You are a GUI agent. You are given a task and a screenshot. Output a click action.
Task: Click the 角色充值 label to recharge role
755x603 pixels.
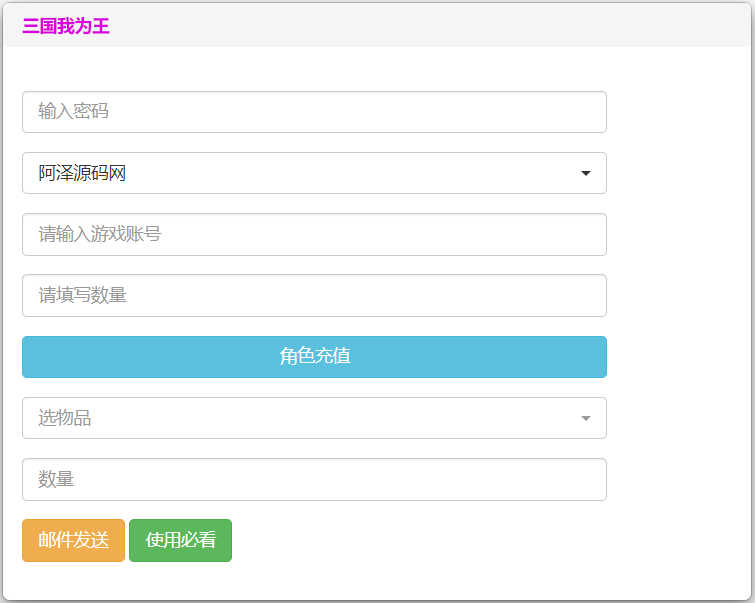[314, 357]
